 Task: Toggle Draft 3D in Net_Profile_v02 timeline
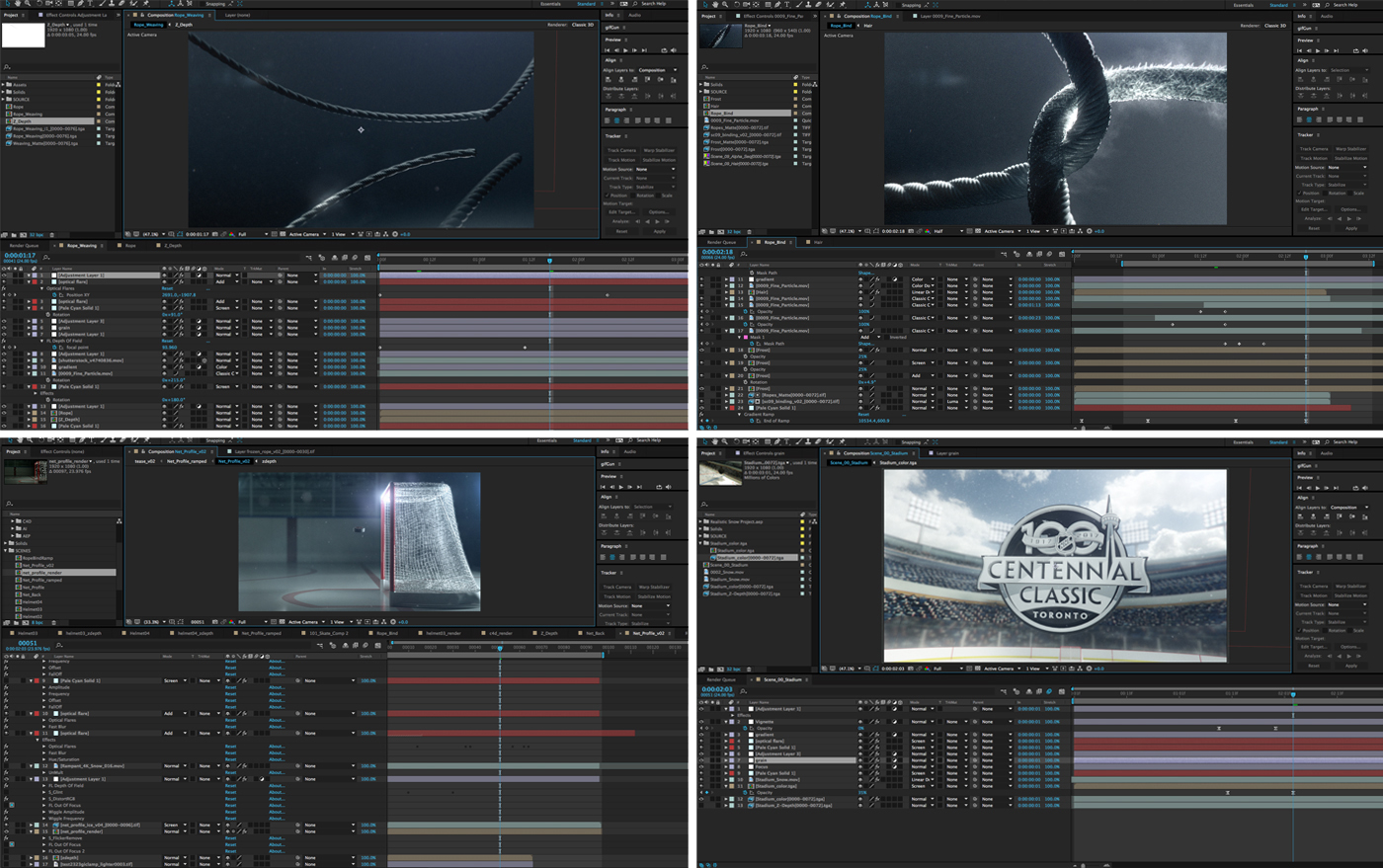coord(332,645)
